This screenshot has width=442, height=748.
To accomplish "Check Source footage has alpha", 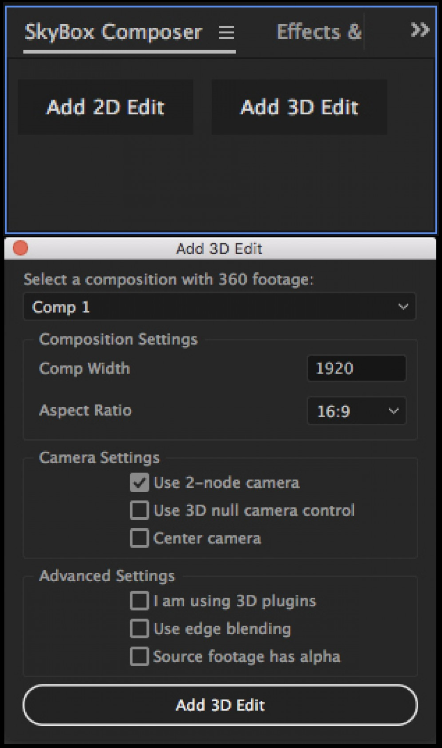I will coord(139,656).
